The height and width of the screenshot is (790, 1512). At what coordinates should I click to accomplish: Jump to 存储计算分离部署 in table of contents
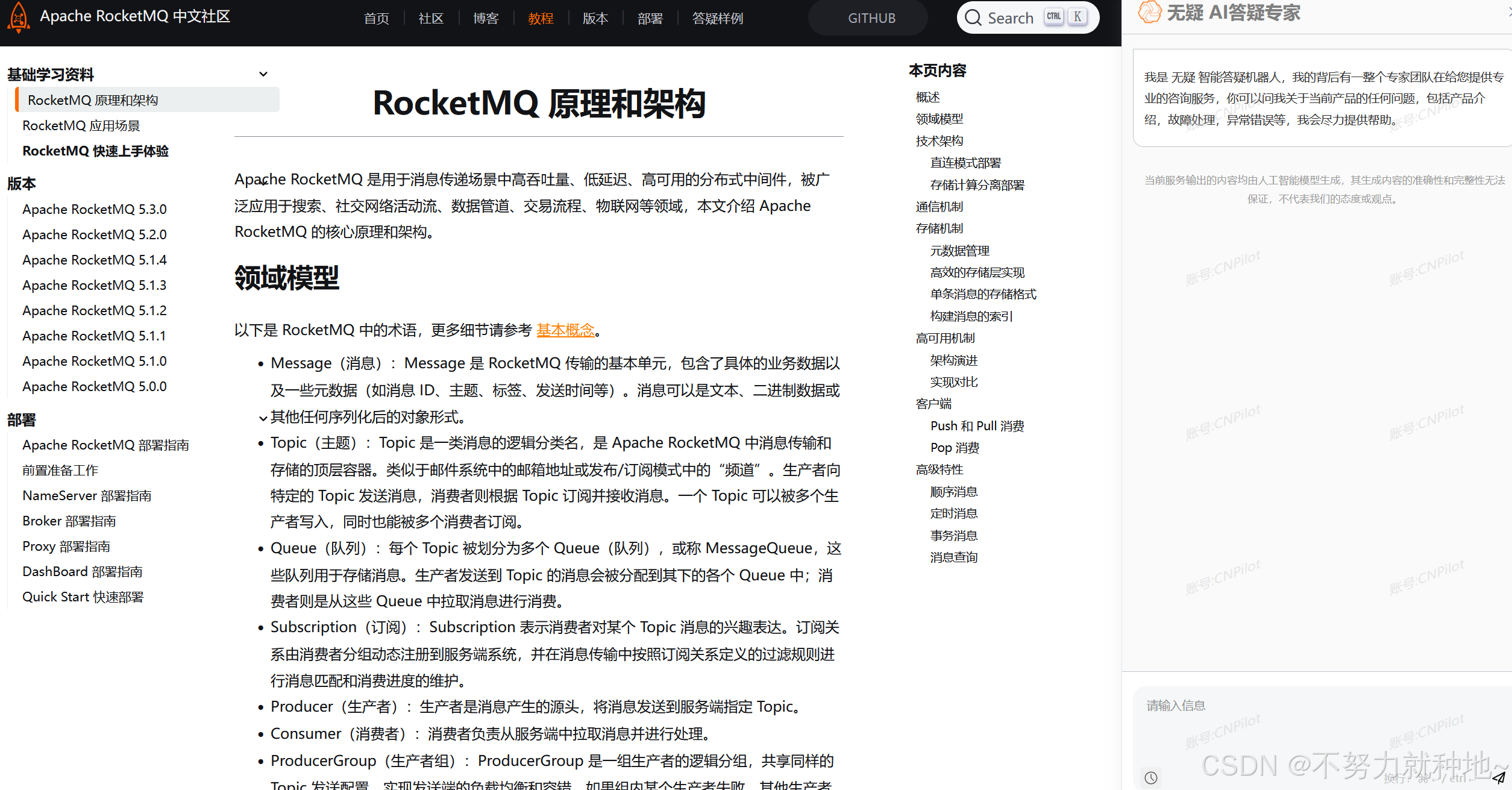coord(977,185)
